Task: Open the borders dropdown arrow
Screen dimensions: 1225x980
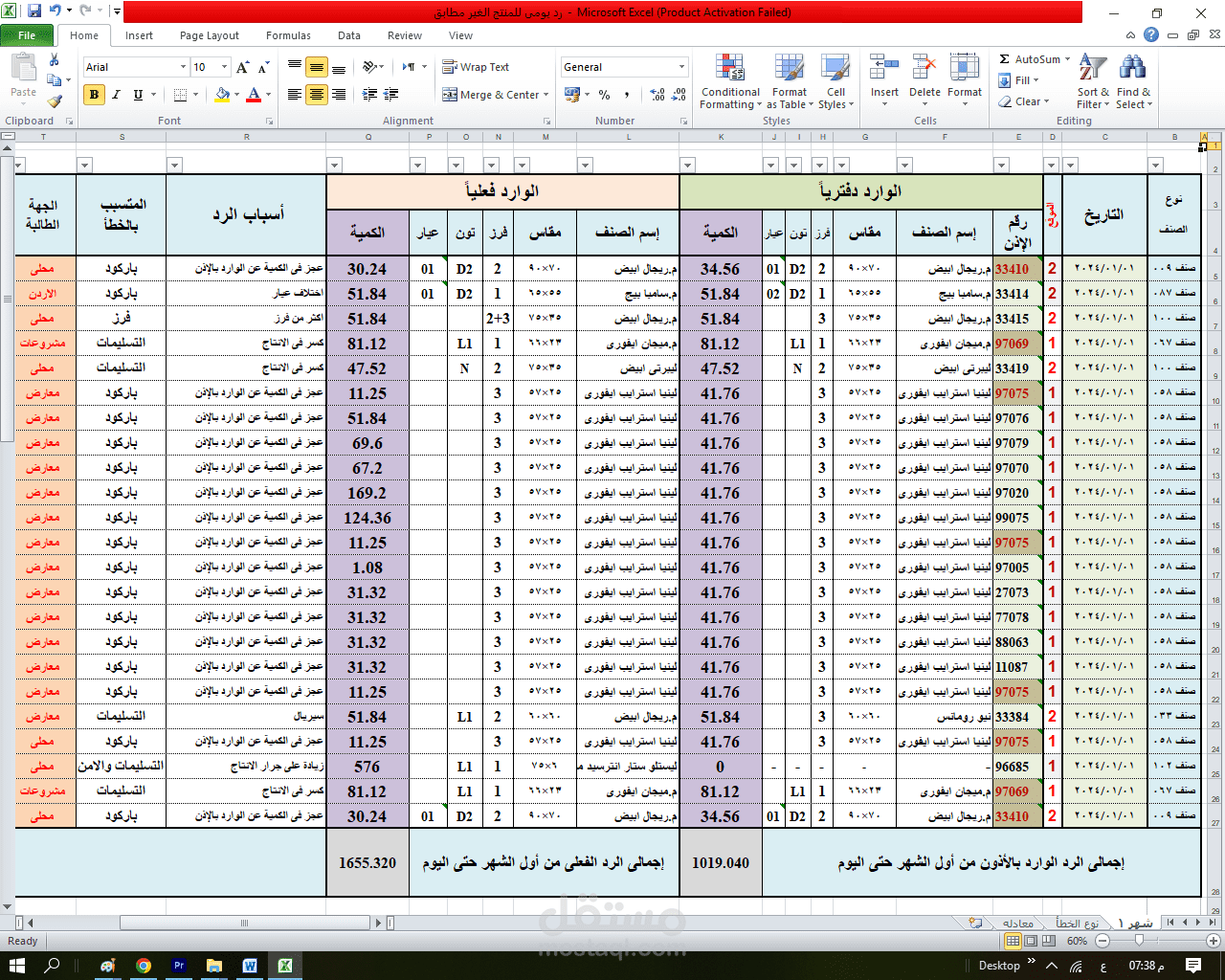Action: tap(195, 95)
